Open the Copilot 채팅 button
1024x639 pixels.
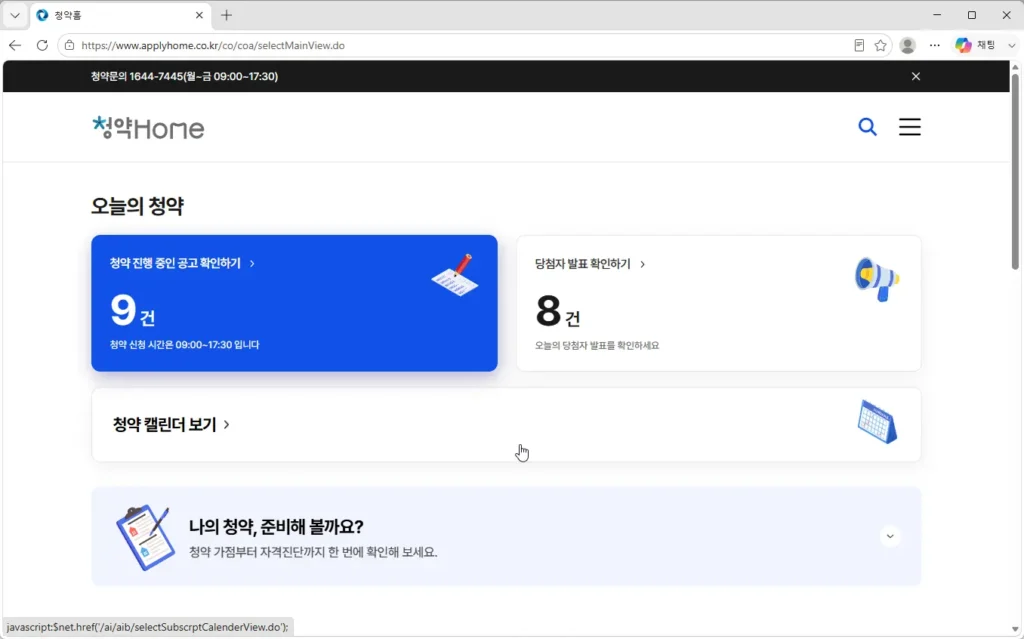pyautogui.click(x=975, y=45)
